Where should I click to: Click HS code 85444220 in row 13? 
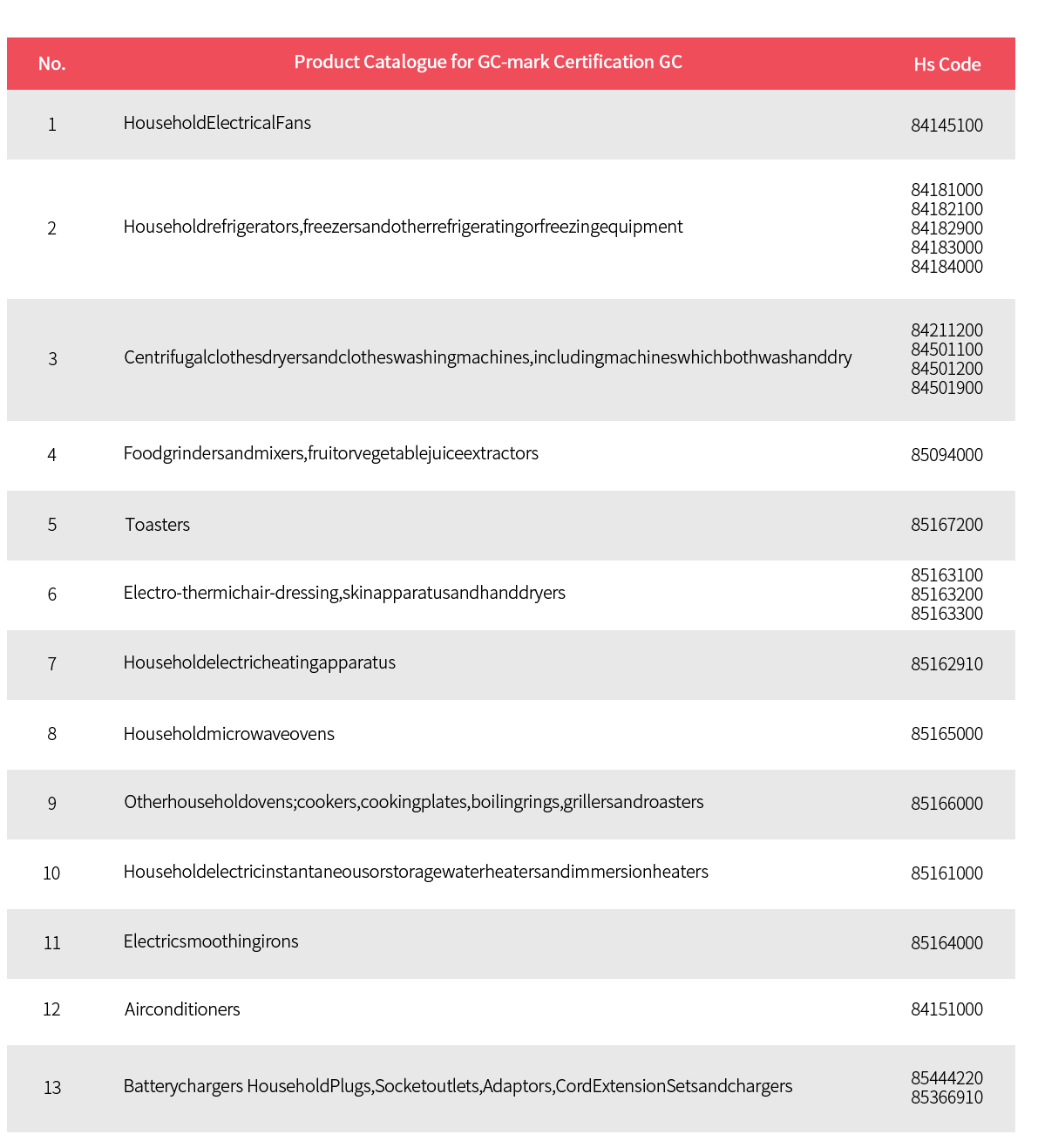click(947, 1078)
